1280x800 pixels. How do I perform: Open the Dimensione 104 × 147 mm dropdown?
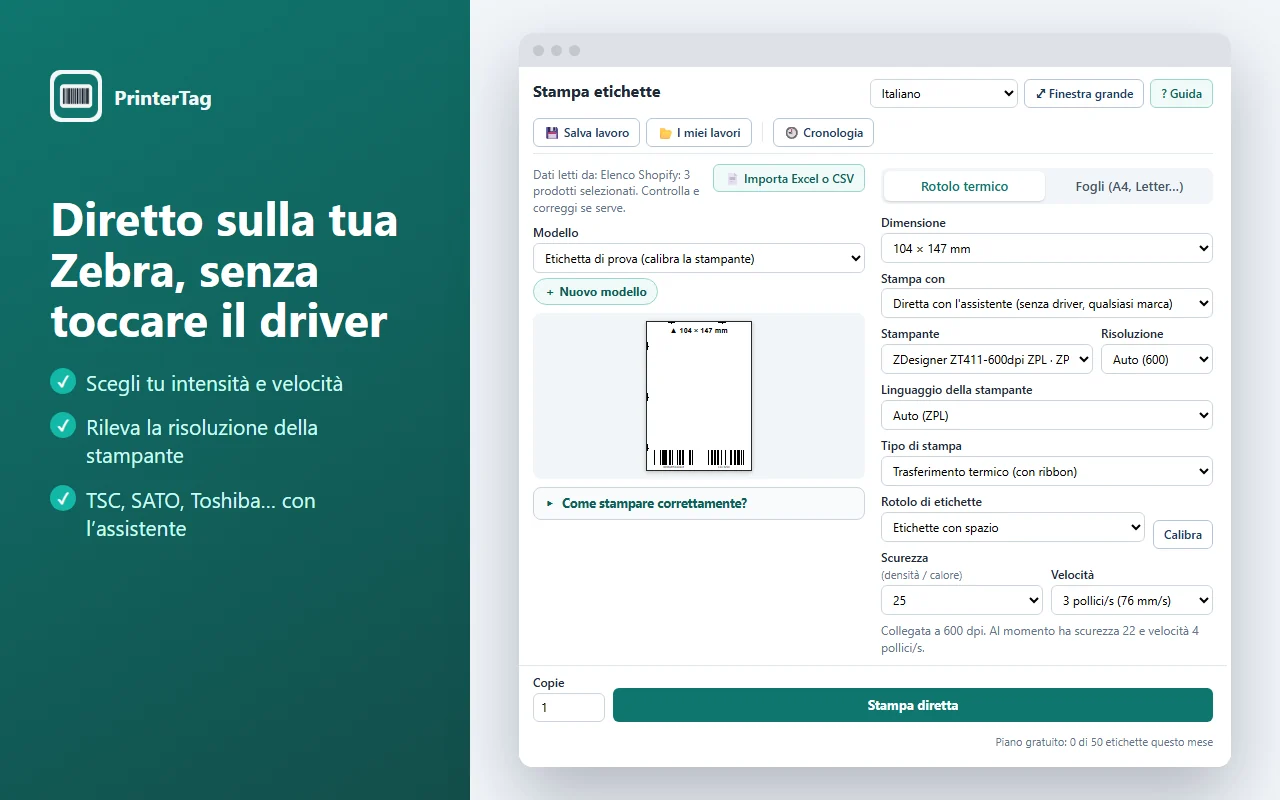pos(1047,248)
